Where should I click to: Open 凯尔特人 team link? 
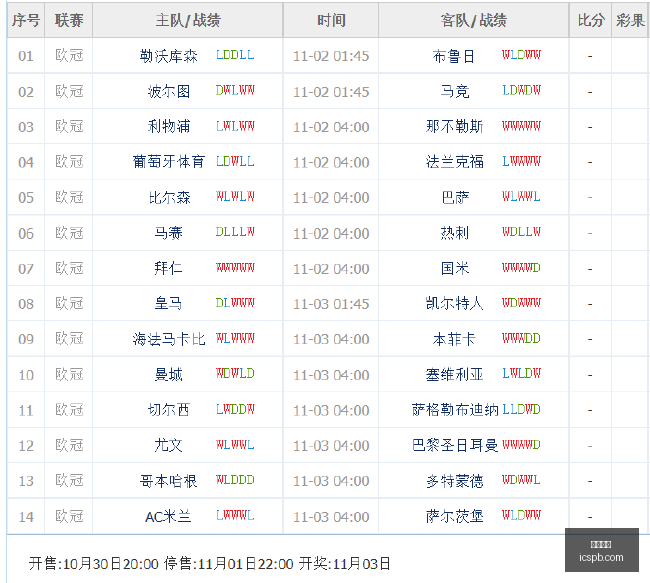(x=454, y=304)
